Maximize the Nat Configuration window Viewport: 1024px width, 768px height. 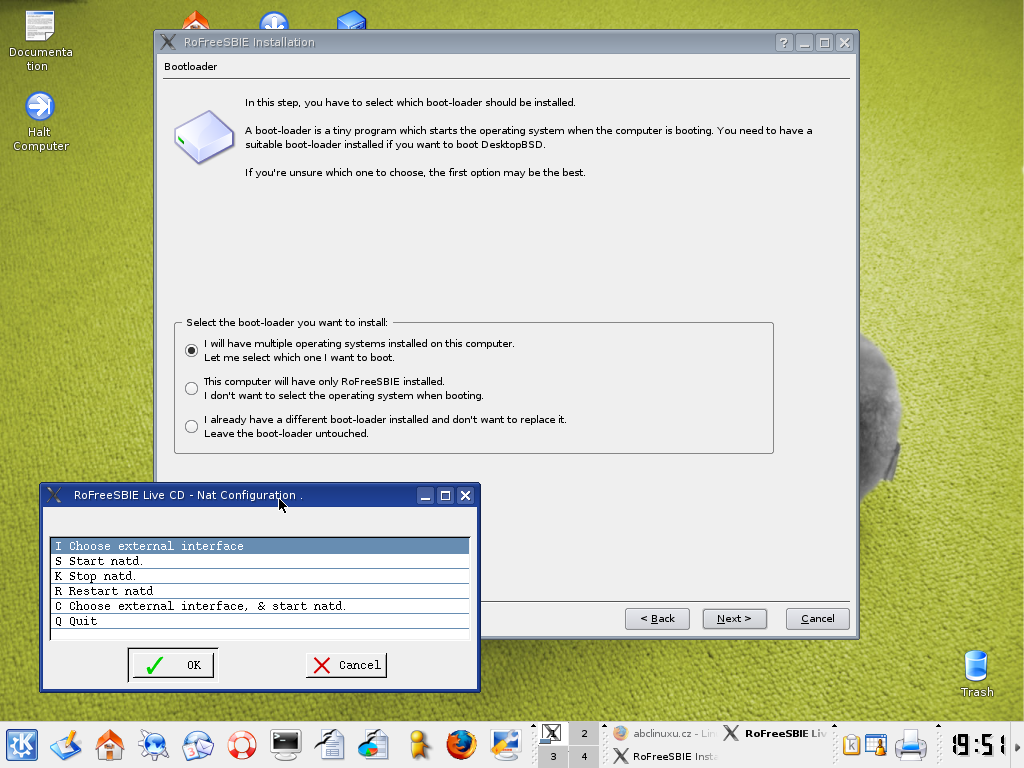click(445, 496)
